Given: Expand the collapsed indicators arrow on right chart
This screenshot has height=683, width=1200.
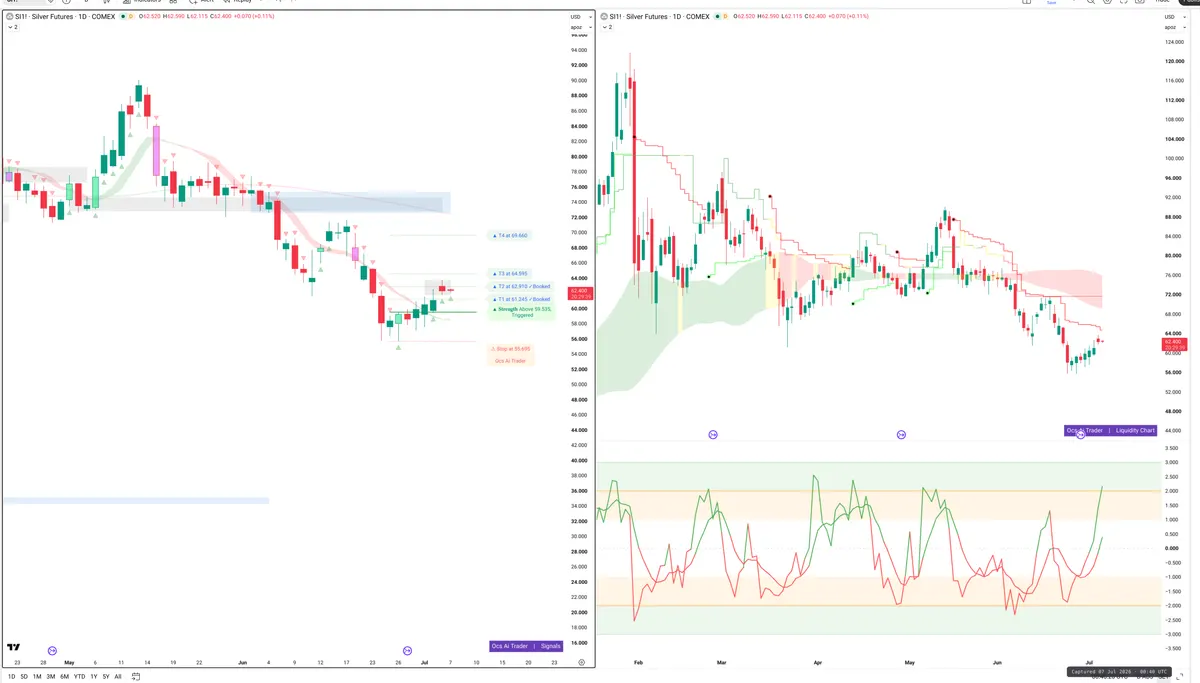Looking at the screenshot, I should (607, 27).
